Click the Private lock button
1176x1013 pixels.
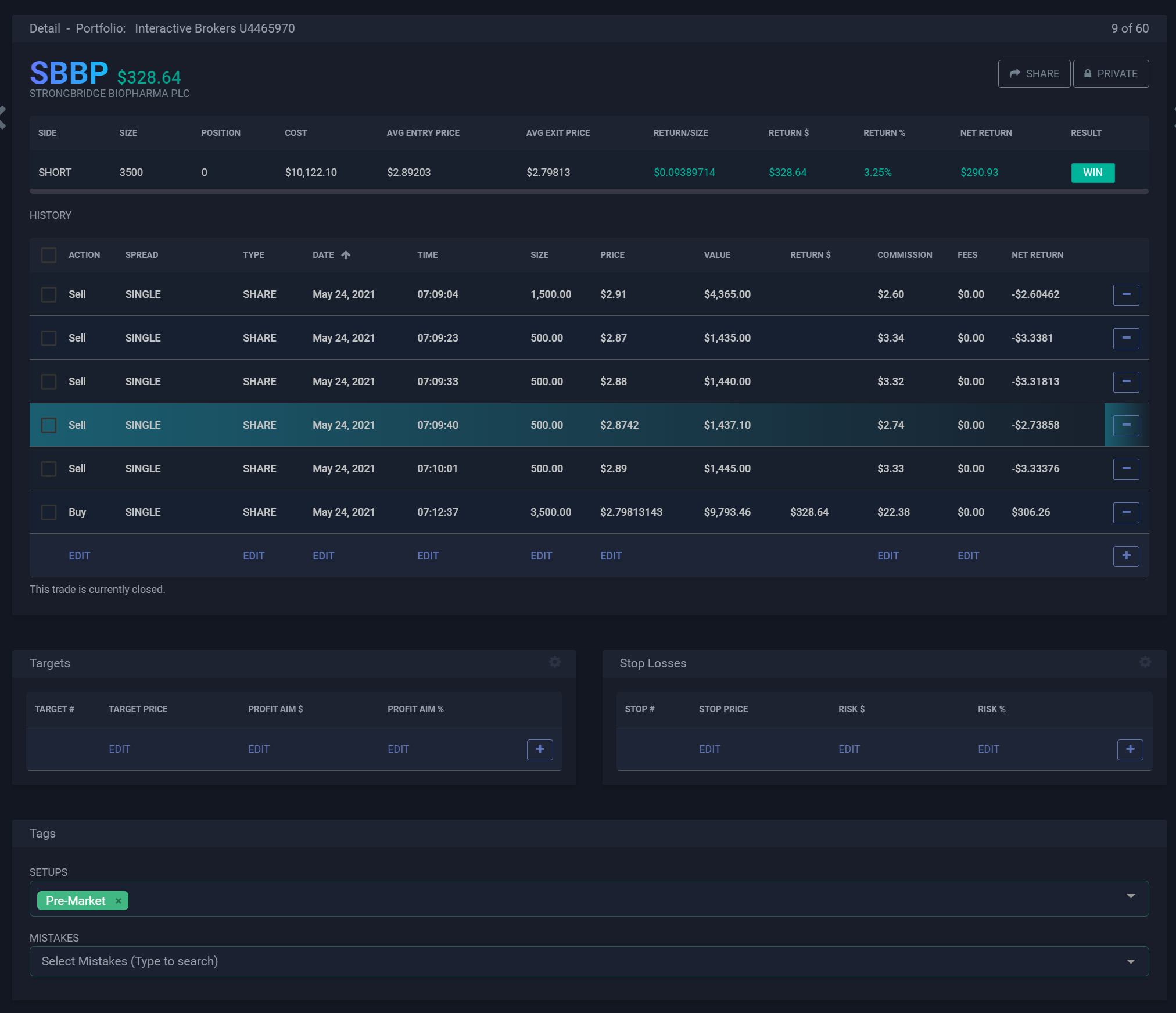click(x=1110, y=74)
